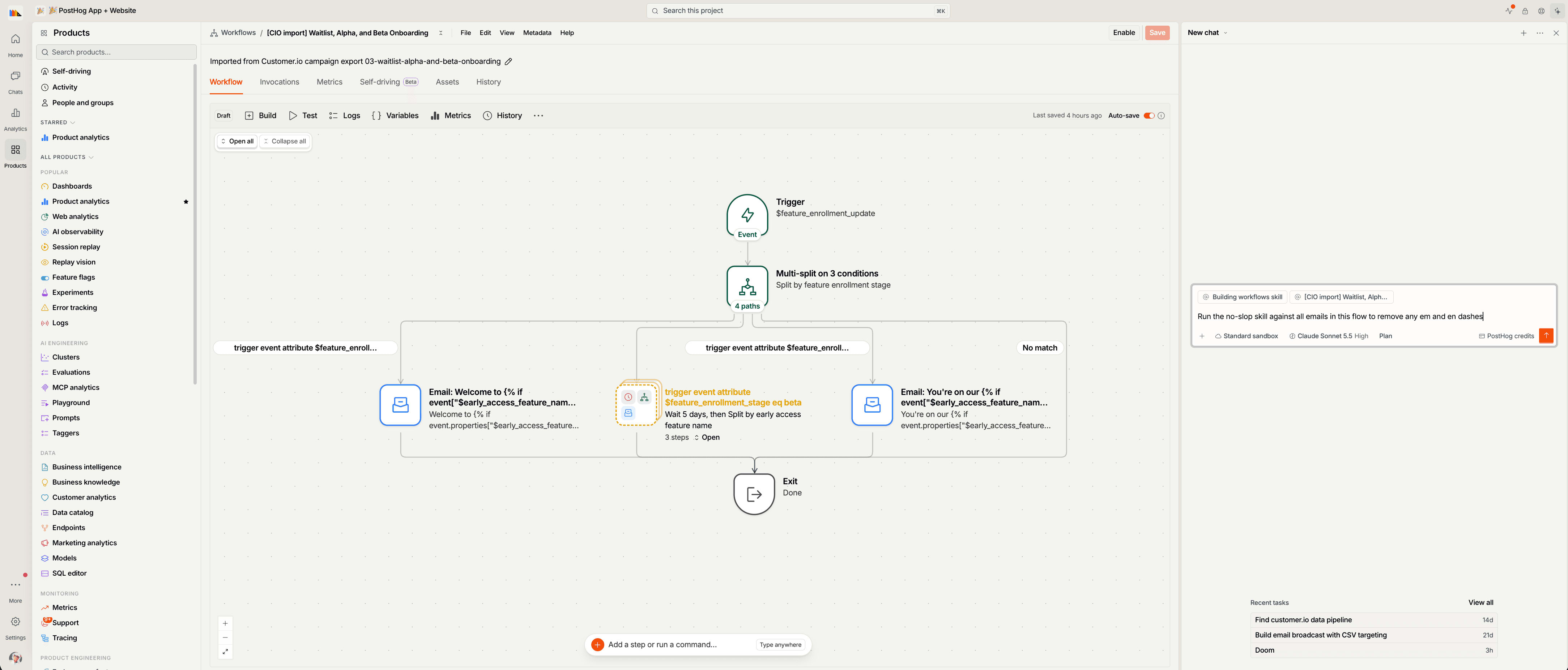Viewport: 1568px width, 670px height.
Task: Open the Test toolbar item
Action: click(x=303, y=116)
